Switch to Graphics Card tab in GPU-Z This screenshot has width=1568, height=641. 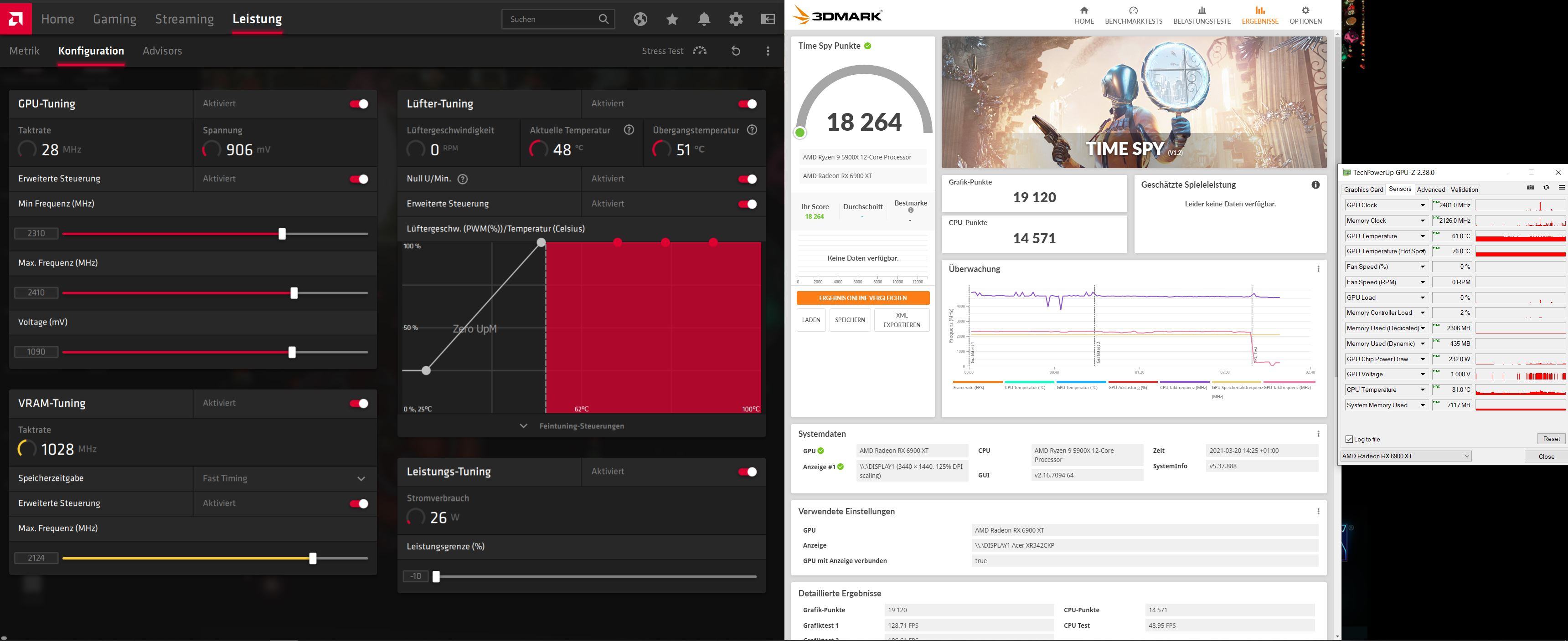[1363, 189]
